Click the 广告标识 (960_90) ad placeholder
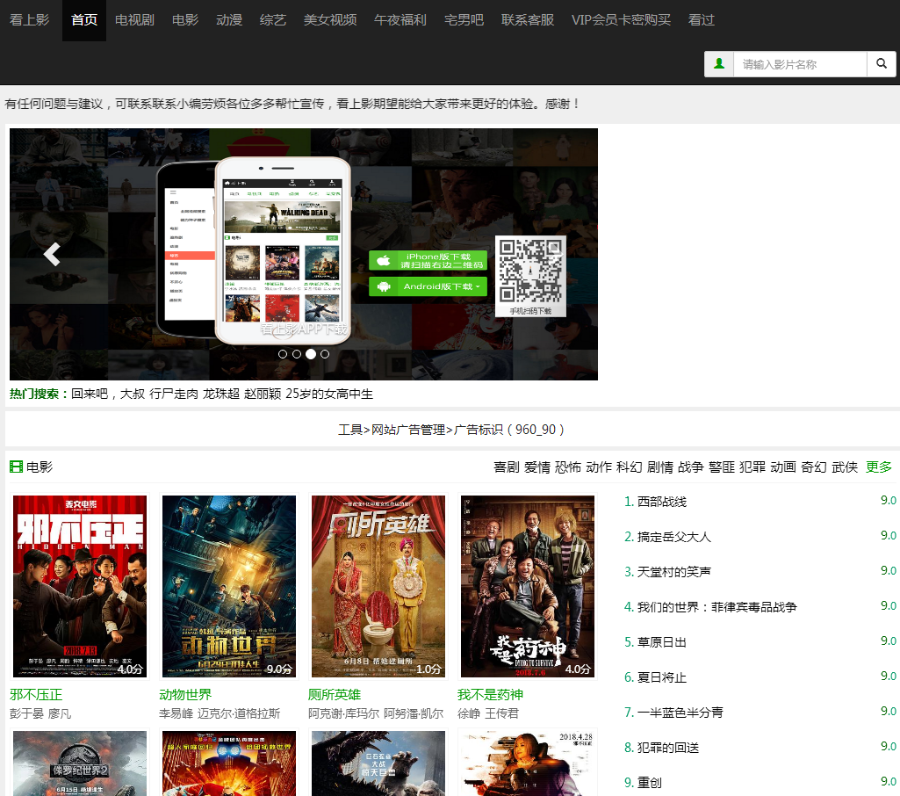The width and height of the screenshot is (900, 796). click(451, 430)
